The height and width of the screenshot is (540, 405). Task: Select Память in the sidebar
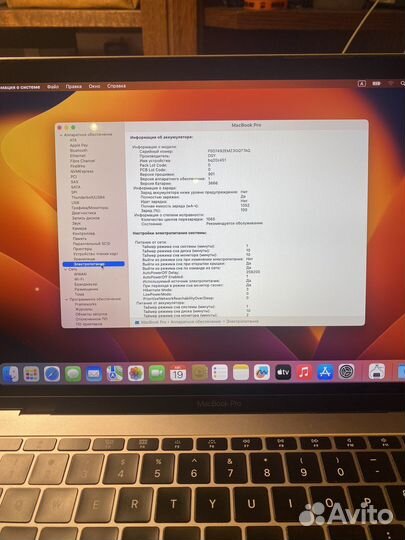click(80, 238)
